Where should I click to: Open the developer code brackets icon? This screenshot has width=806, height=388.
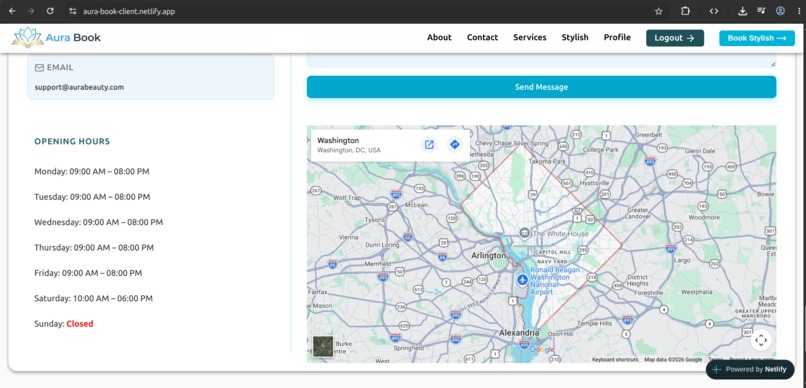[x=713, y=11]
